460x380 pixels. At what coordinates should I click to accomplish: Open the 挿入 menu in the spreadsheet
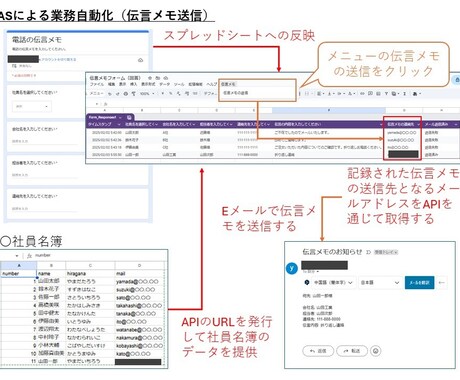click(x=133, y=84)
